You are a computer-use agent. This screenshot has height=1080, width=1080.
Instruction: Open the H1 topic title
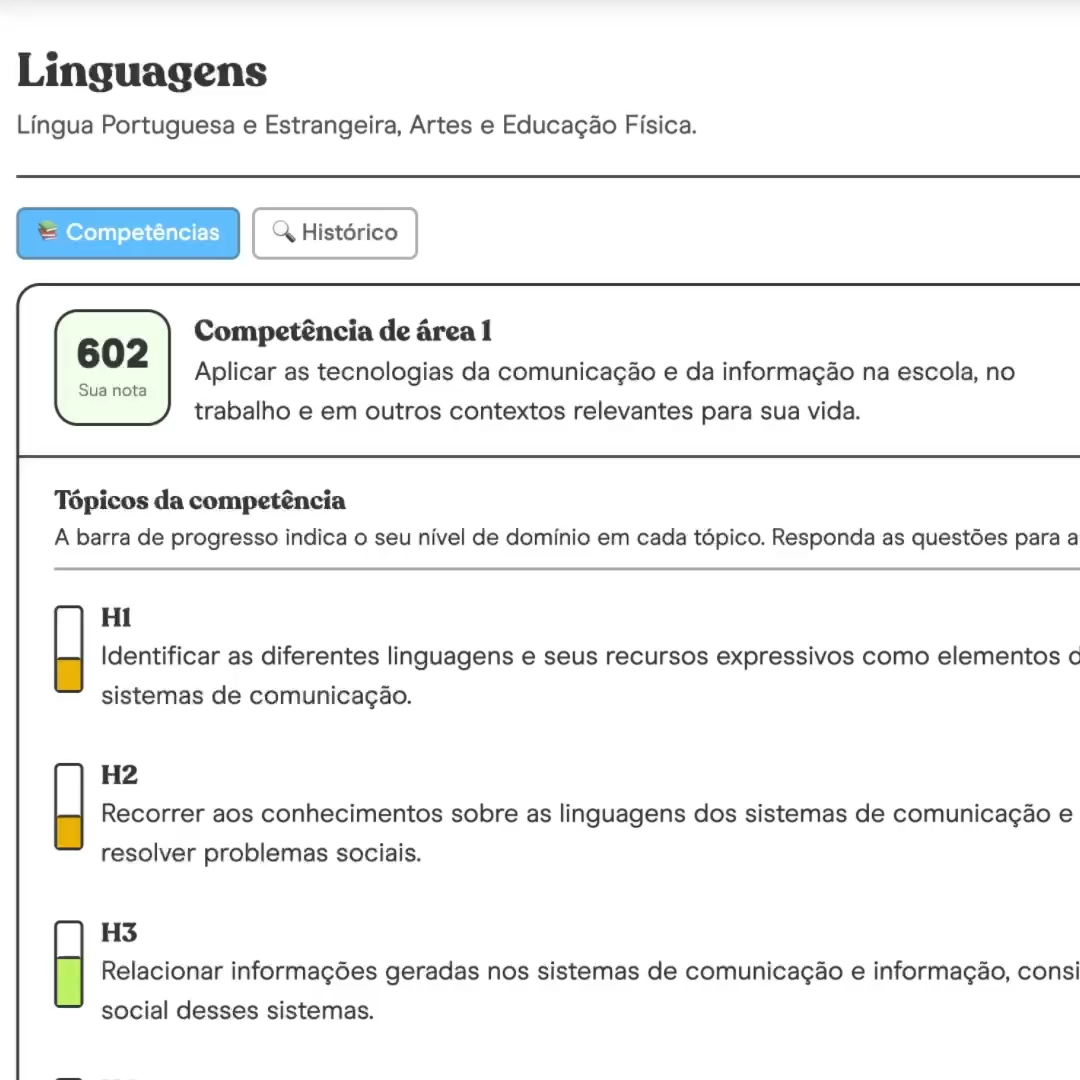tap(116, 618)
